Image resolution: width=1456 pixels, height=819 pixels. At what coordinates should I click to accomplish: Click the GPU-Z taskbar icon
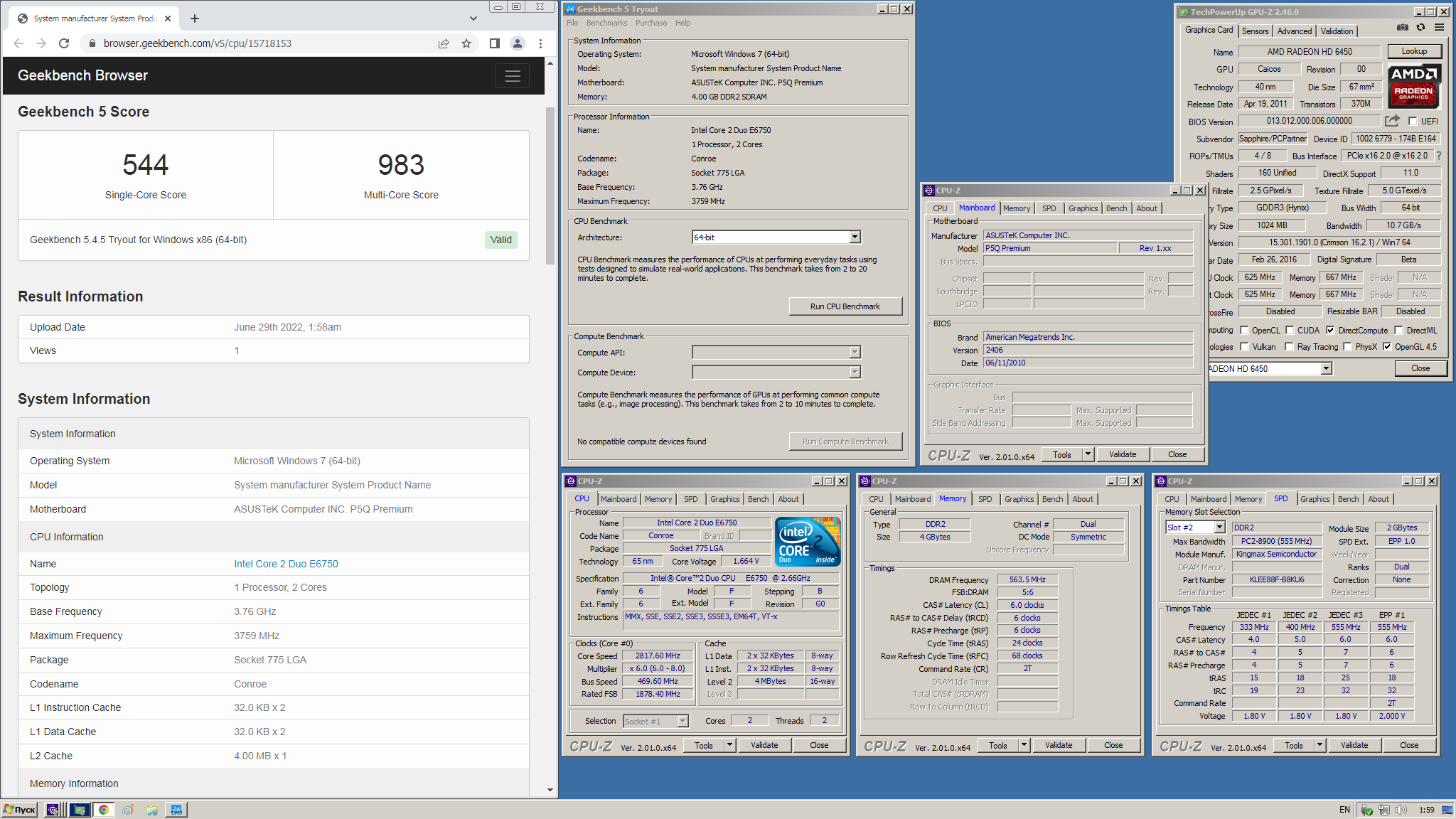pos(80,810)
